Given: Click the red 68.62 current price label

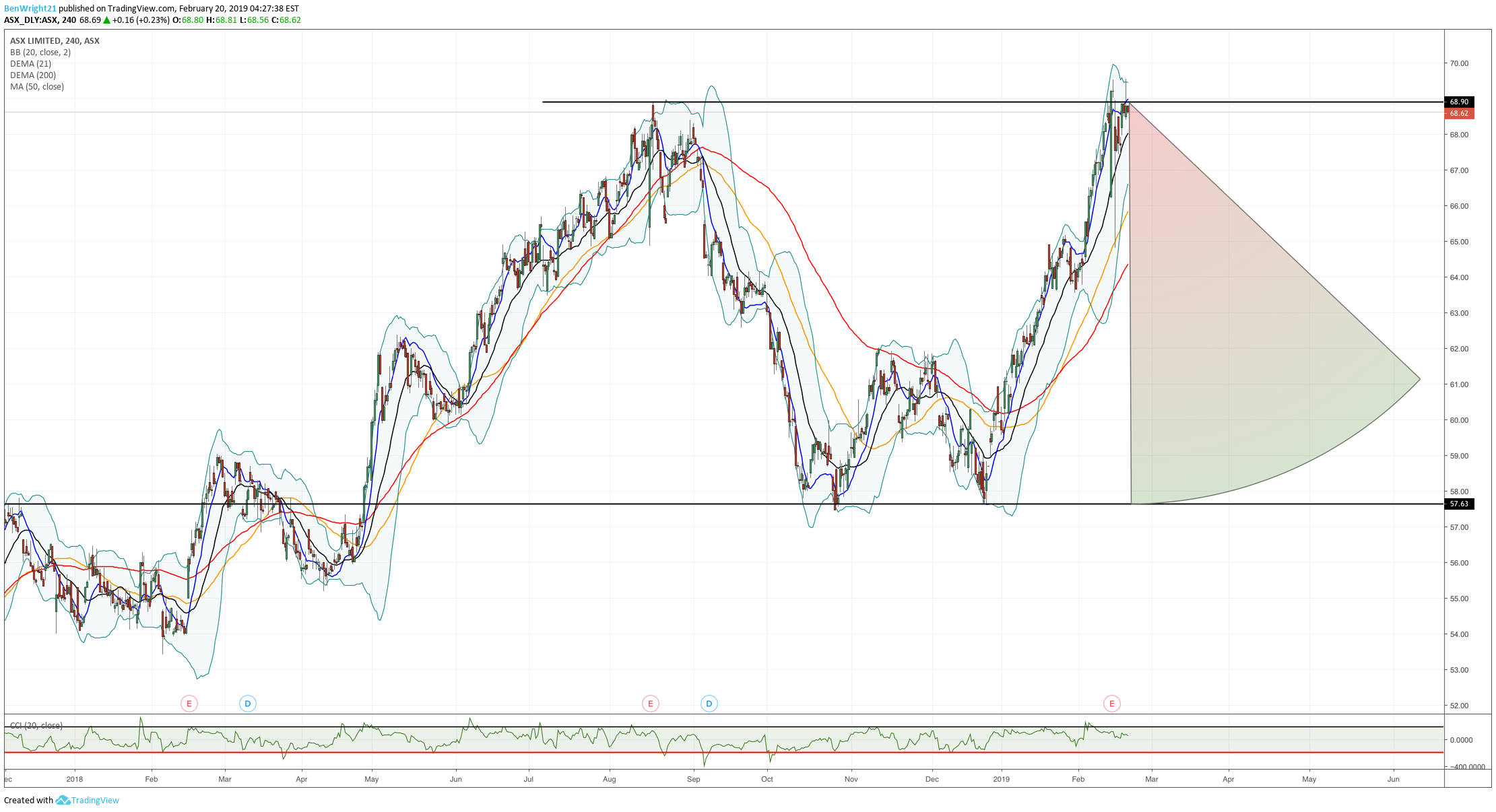Looking at the screenshot, I should pyautogui.click(x=1459, y=113).
